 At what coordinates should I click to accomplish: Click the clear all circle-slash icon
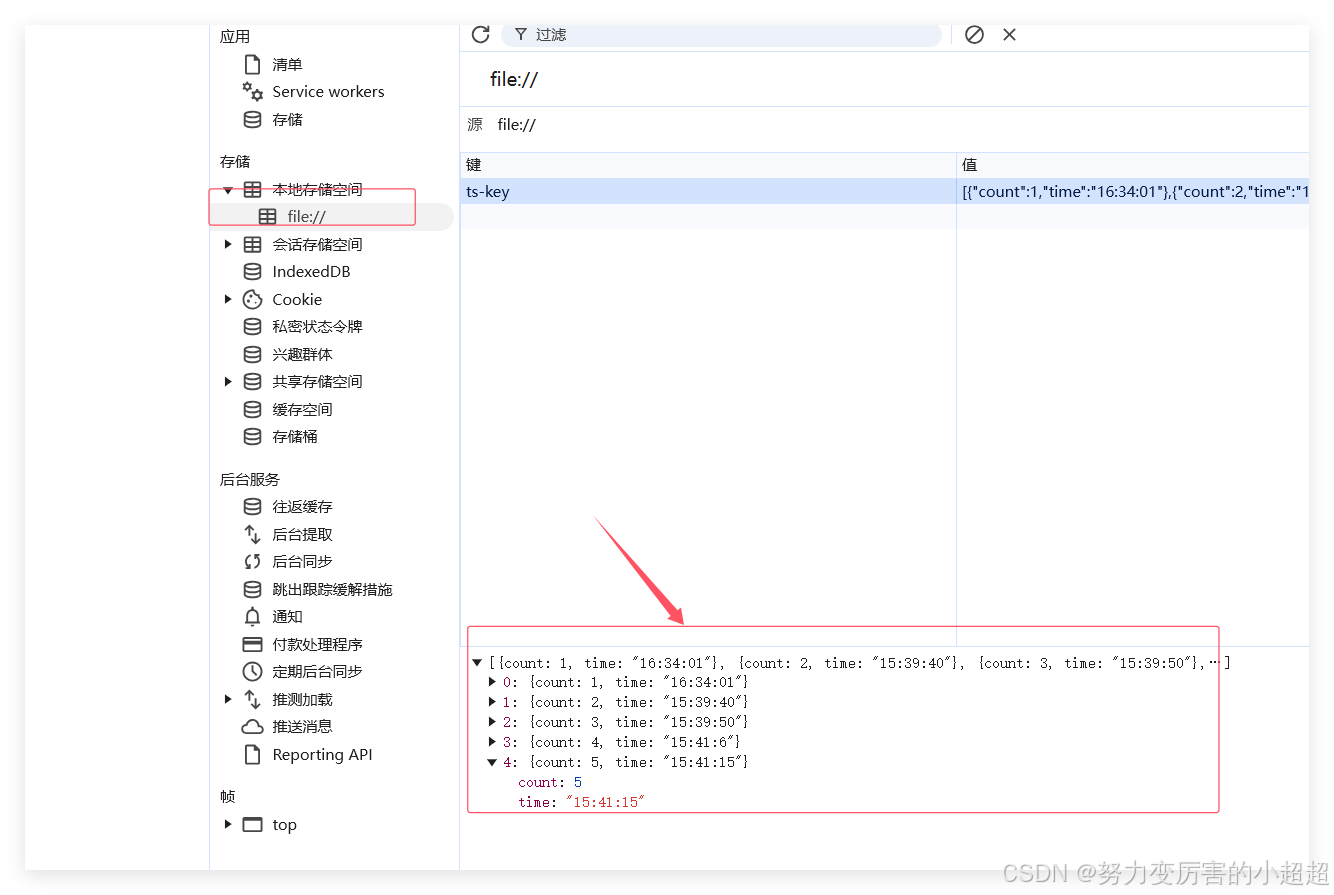974,35
